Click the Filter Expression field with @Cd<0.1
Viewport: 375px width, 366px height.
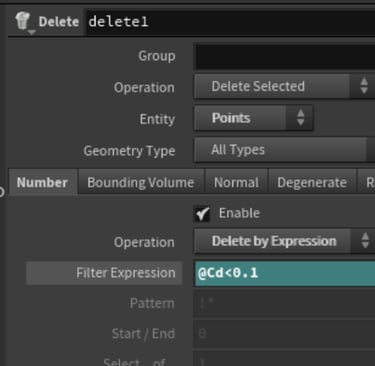[x=285, y=273]
